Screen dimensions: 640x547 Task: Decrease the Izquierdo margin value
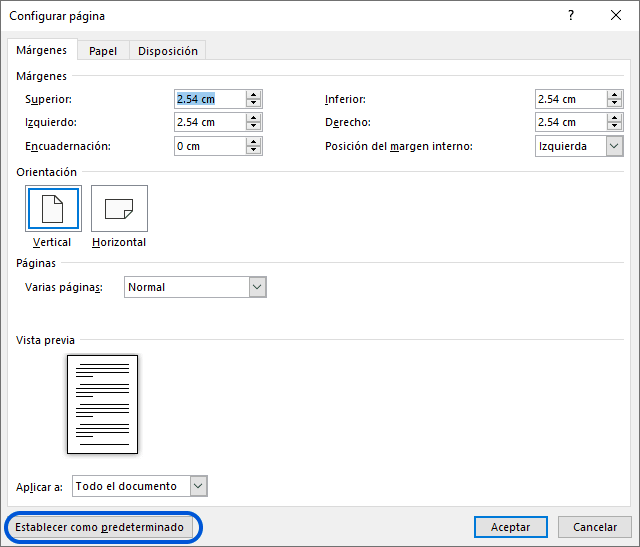click(253, 127)
